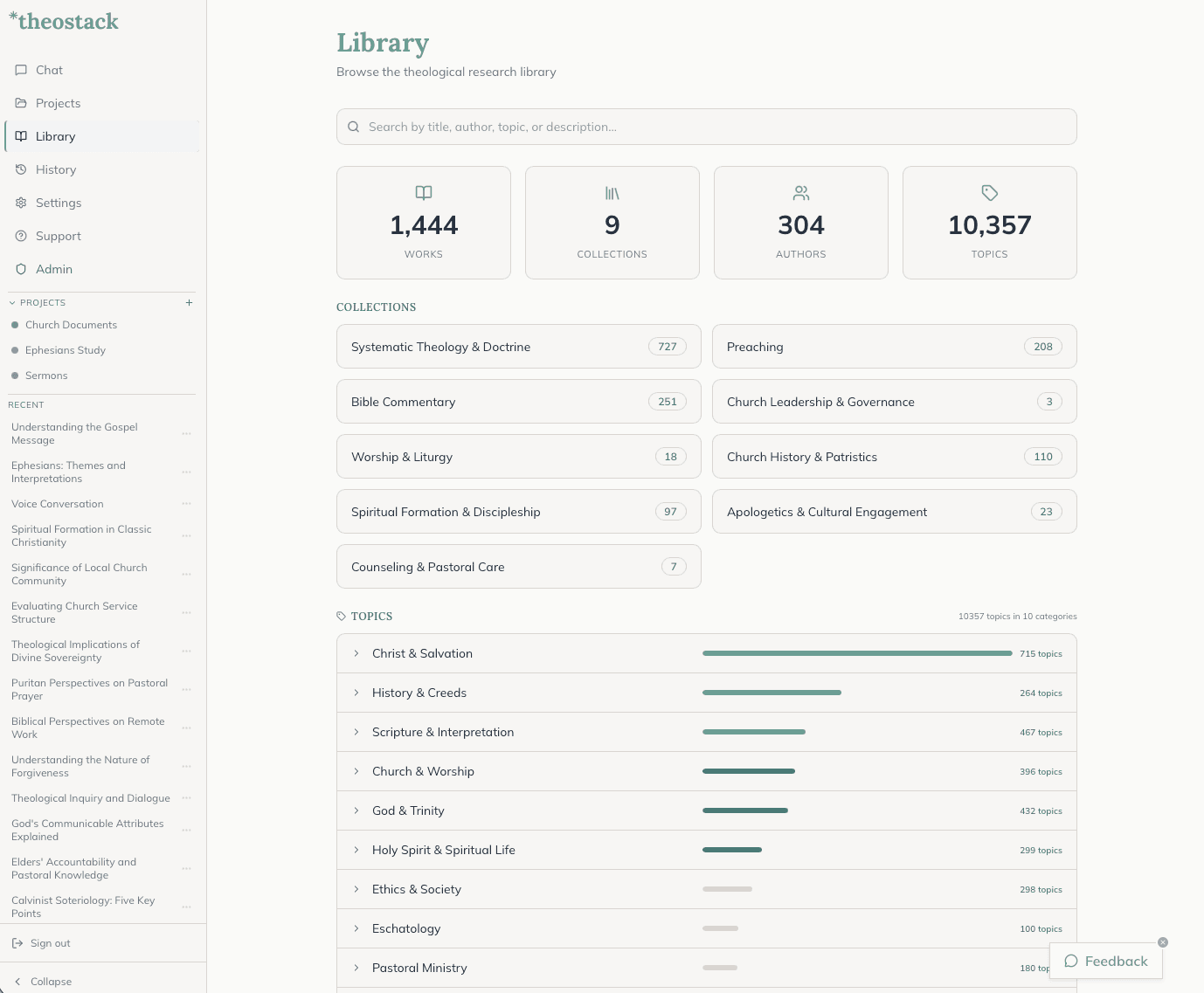
Task: Expand Pastoral Ministry topics
Action: click(x=356, y=968)
